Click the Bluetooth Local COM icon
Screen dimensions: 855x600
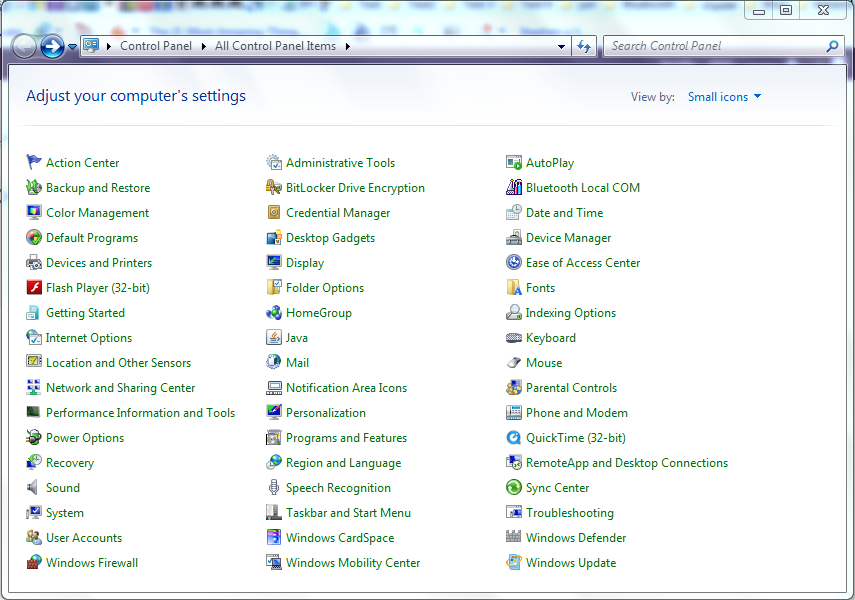pos(514,187)
